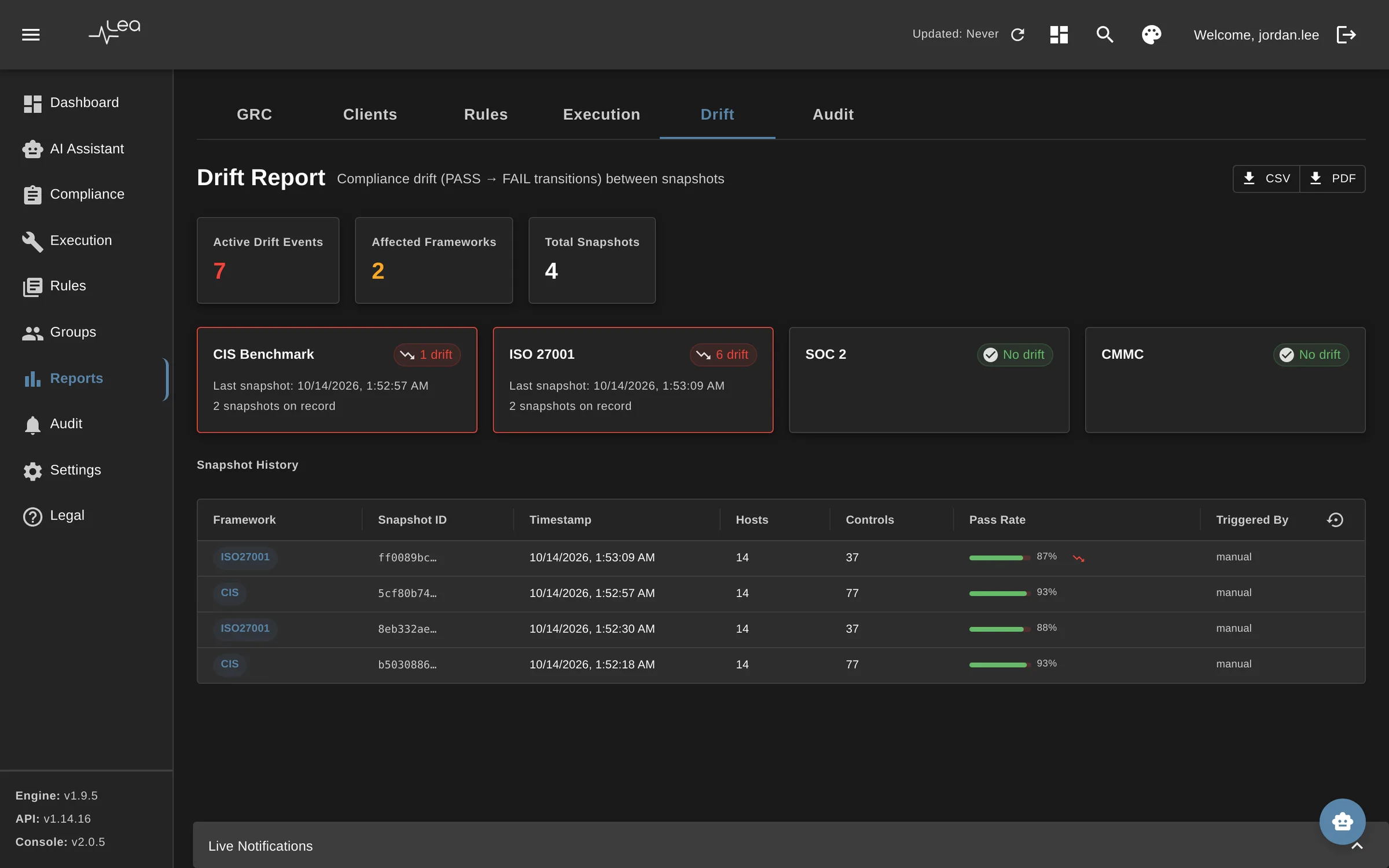Click the 6 drift badge
The image size is (1389, 868).
pyautogui.click(x=723, y=355)
